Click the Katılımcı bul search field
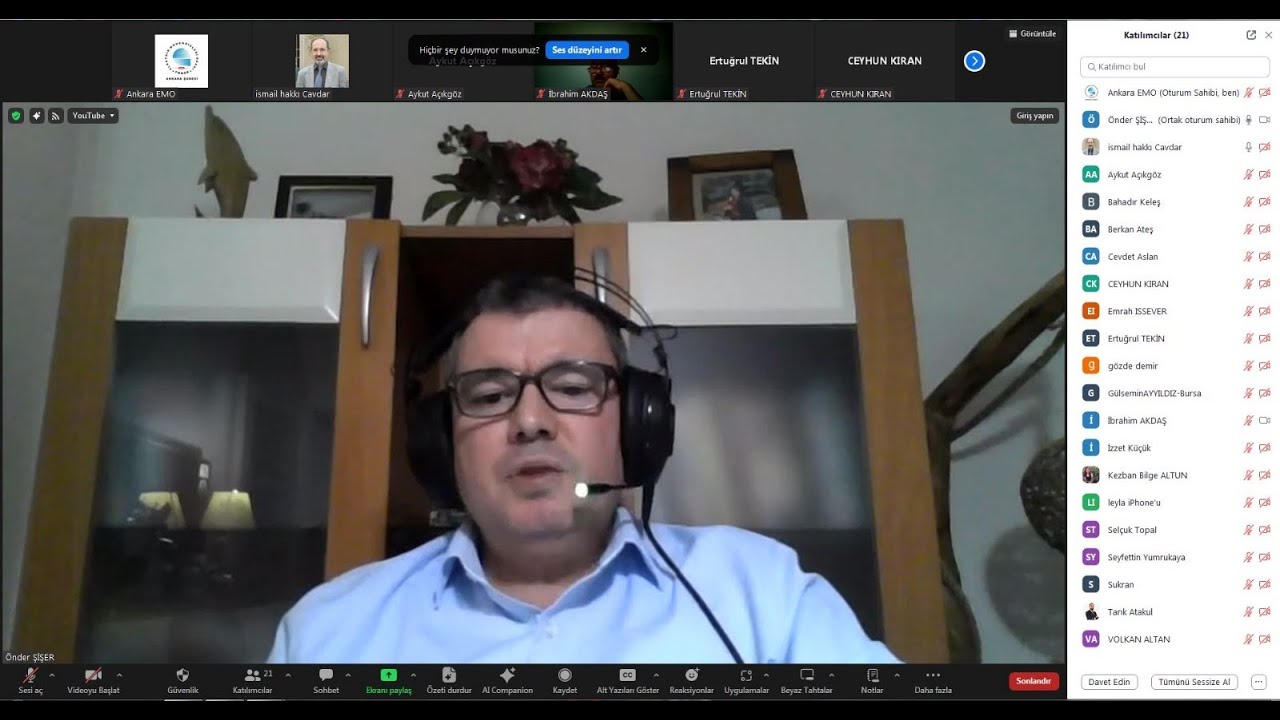Viewport: 1280px width, 720px height. tap(1175, 67)
